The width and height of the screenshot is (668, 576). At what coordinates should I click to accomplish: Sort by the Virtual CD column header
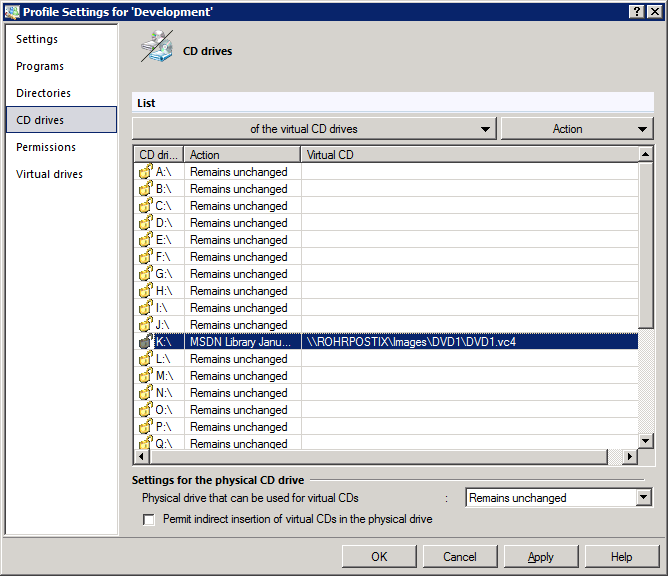click(x=468, y=155)
